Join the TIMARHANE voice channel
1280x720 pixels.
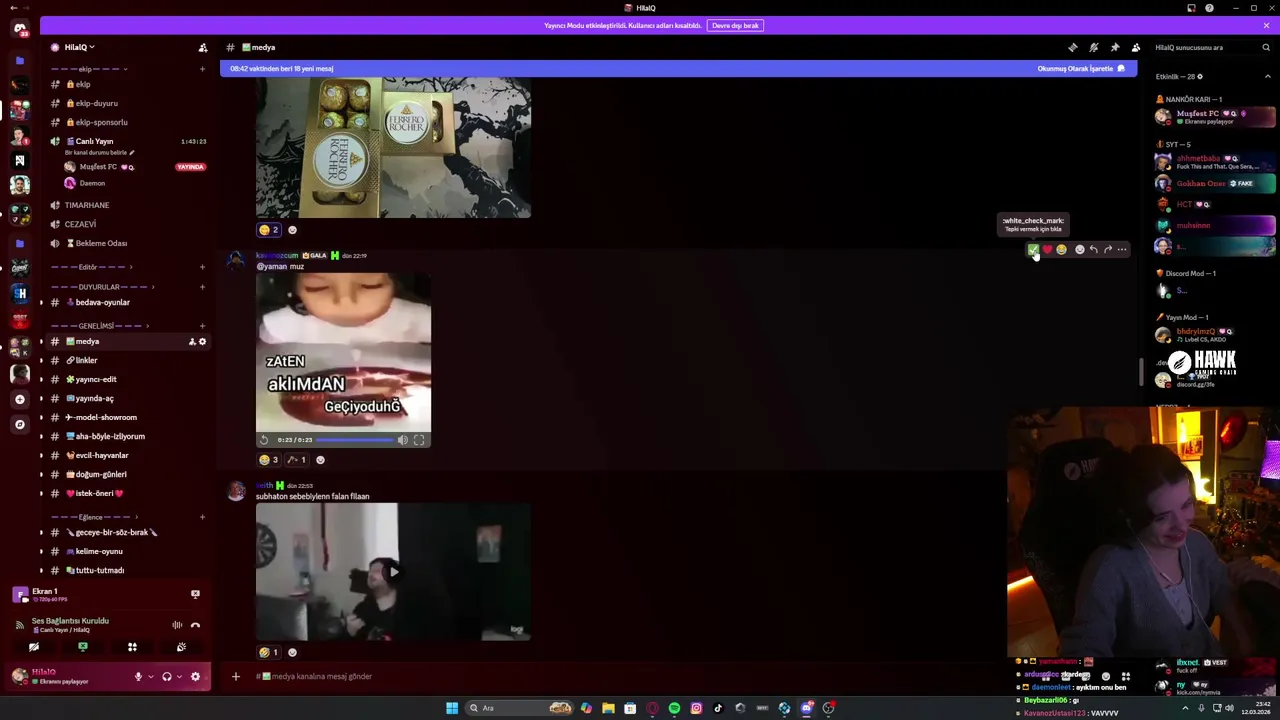(x=128, y=205)
